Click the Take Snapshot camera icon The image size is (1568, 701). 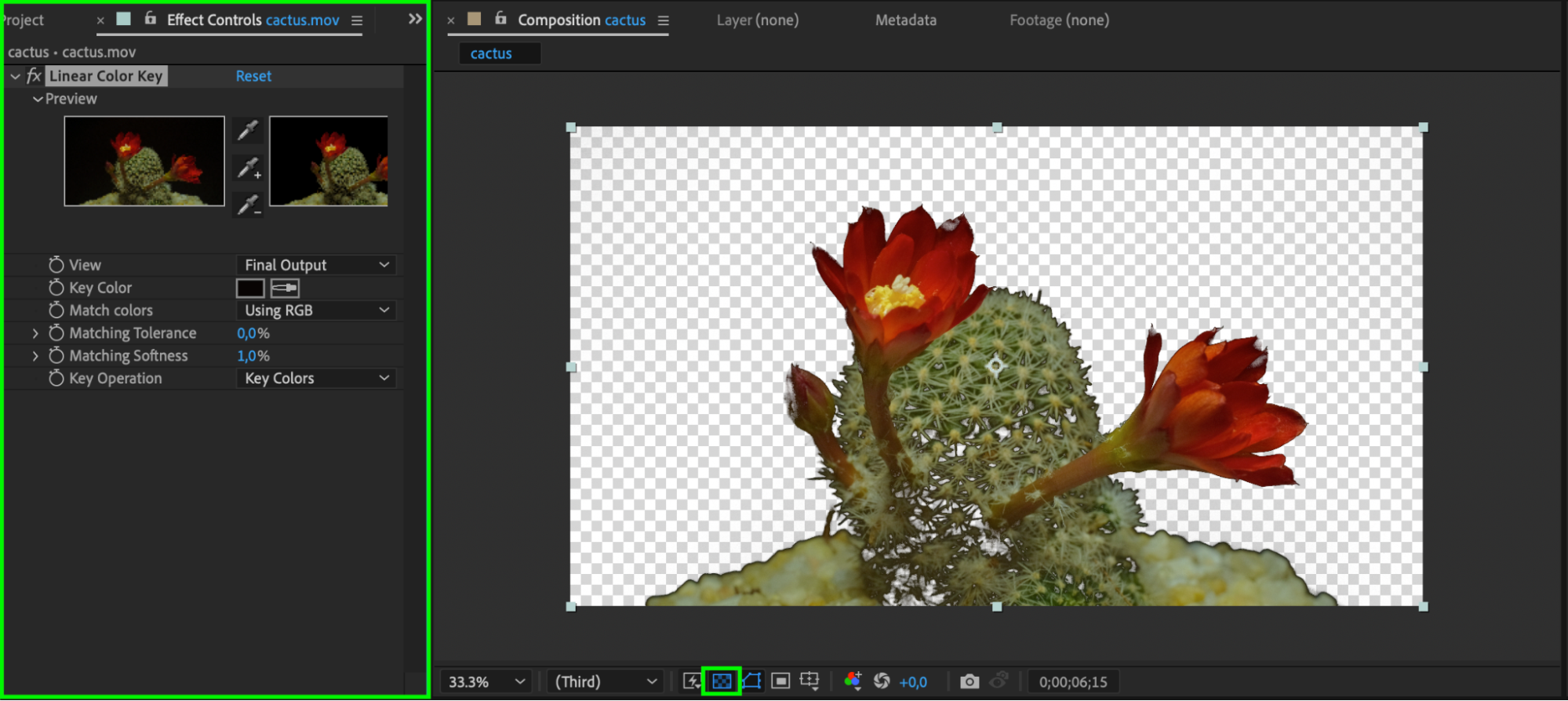click(970, 681)
